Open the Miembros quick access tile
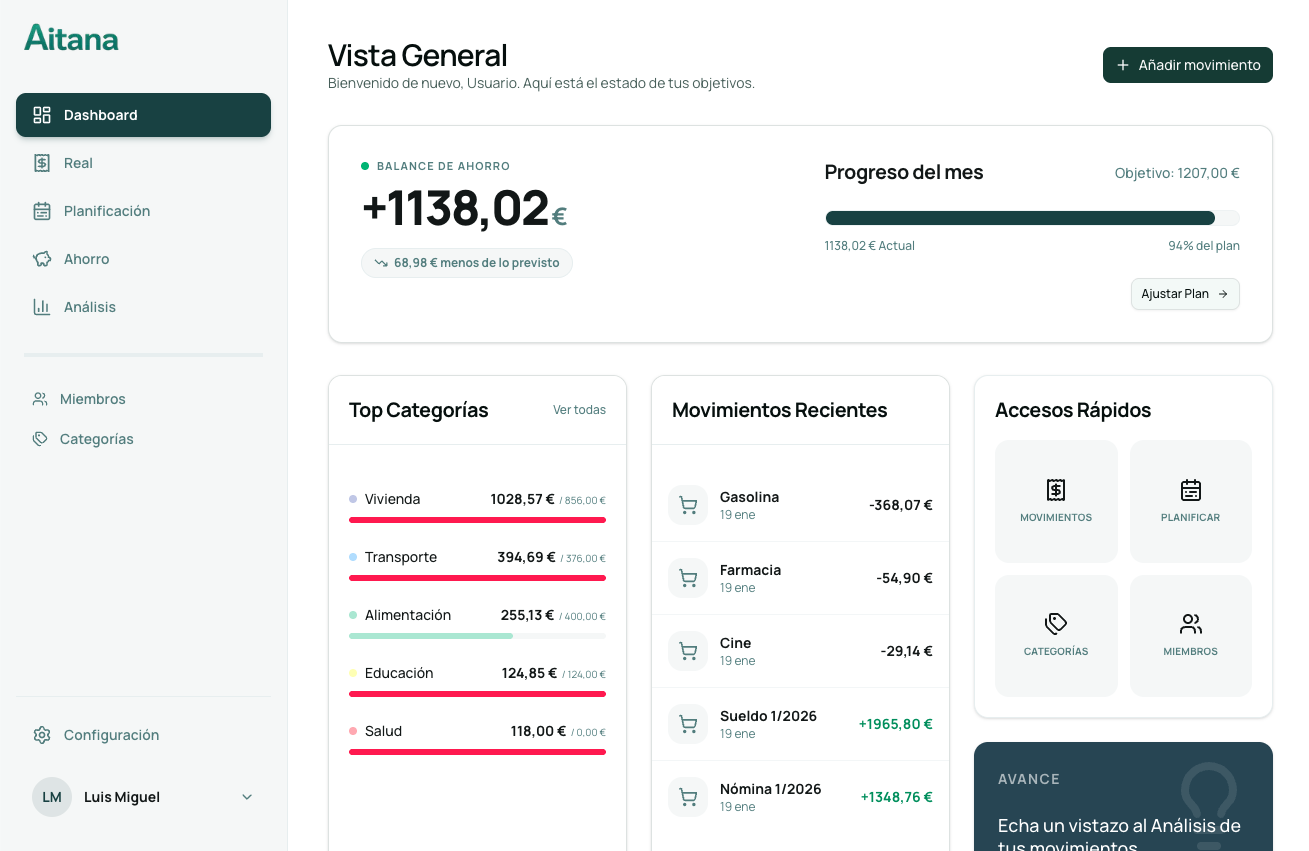1309x851 pixels. click(1190, 635)
